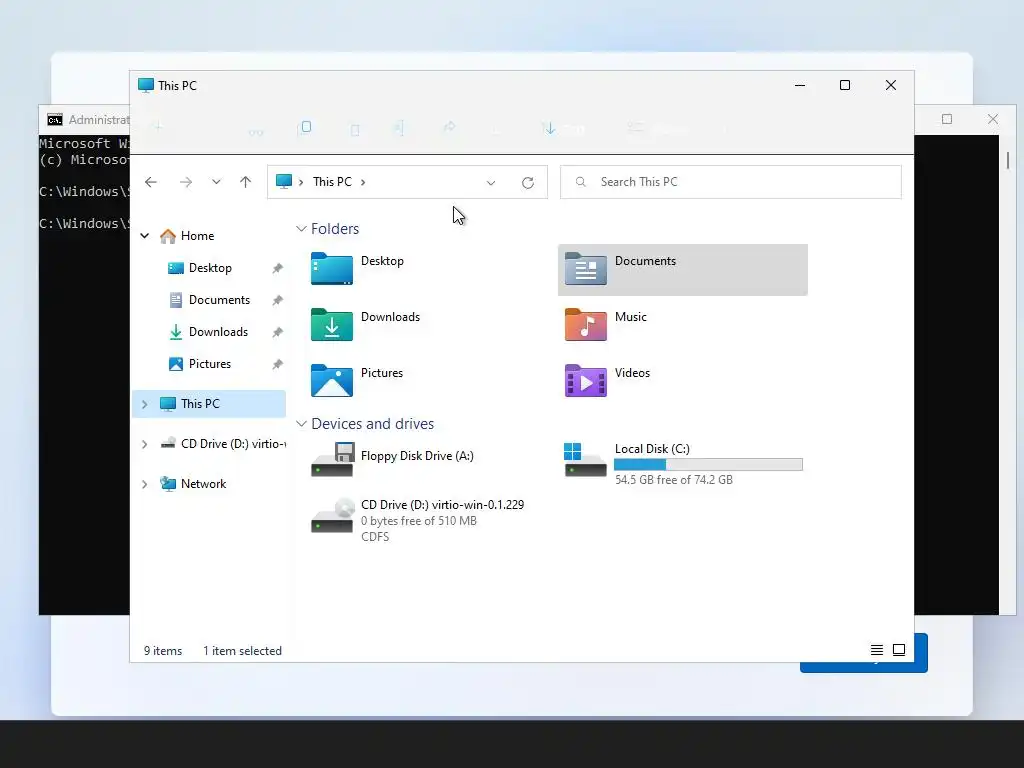Open Downloads in the navigation pane

point(218,332)
